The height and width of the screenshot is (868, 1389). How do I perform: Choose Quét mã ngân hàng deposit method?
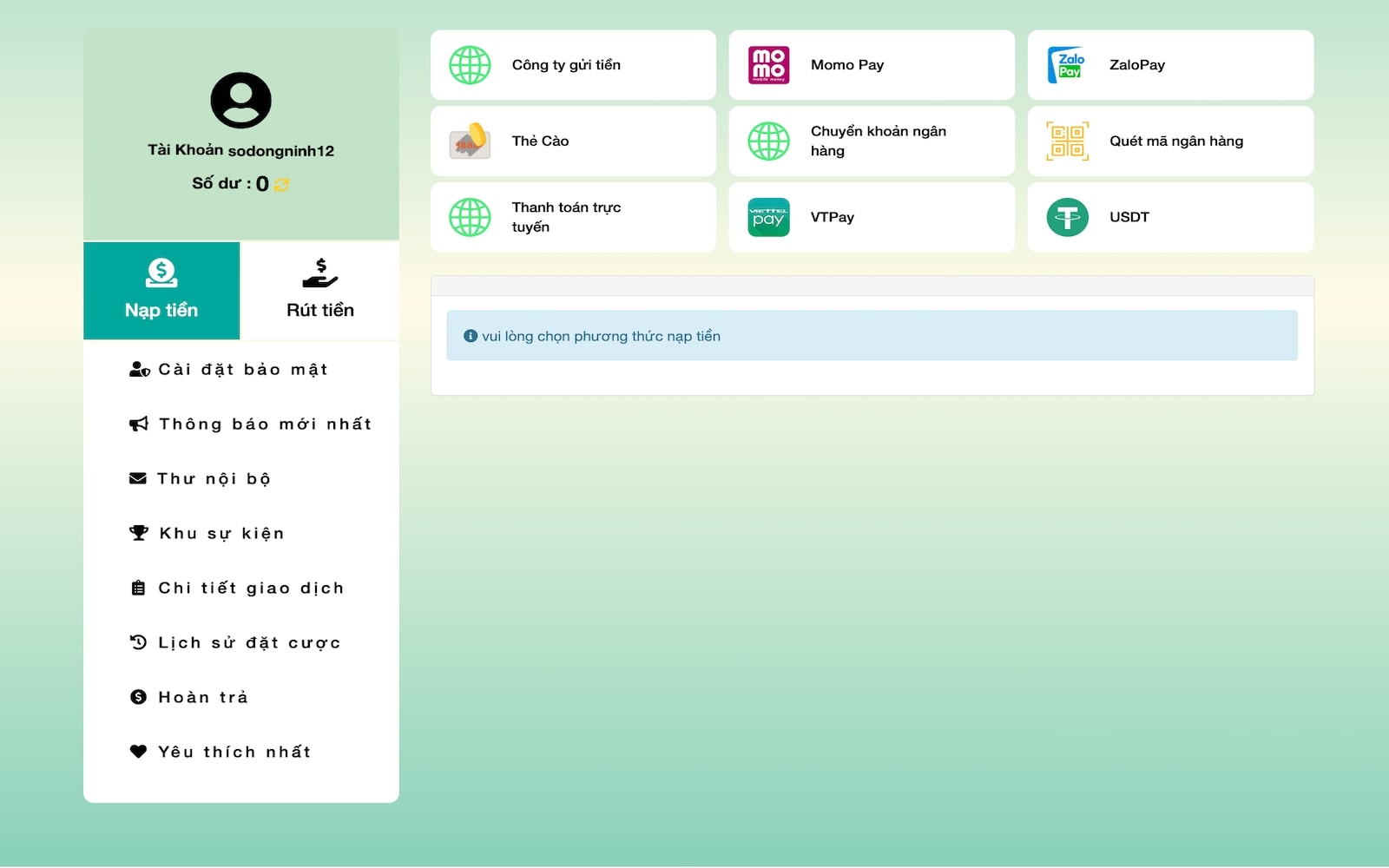(x=1170, y=141)
